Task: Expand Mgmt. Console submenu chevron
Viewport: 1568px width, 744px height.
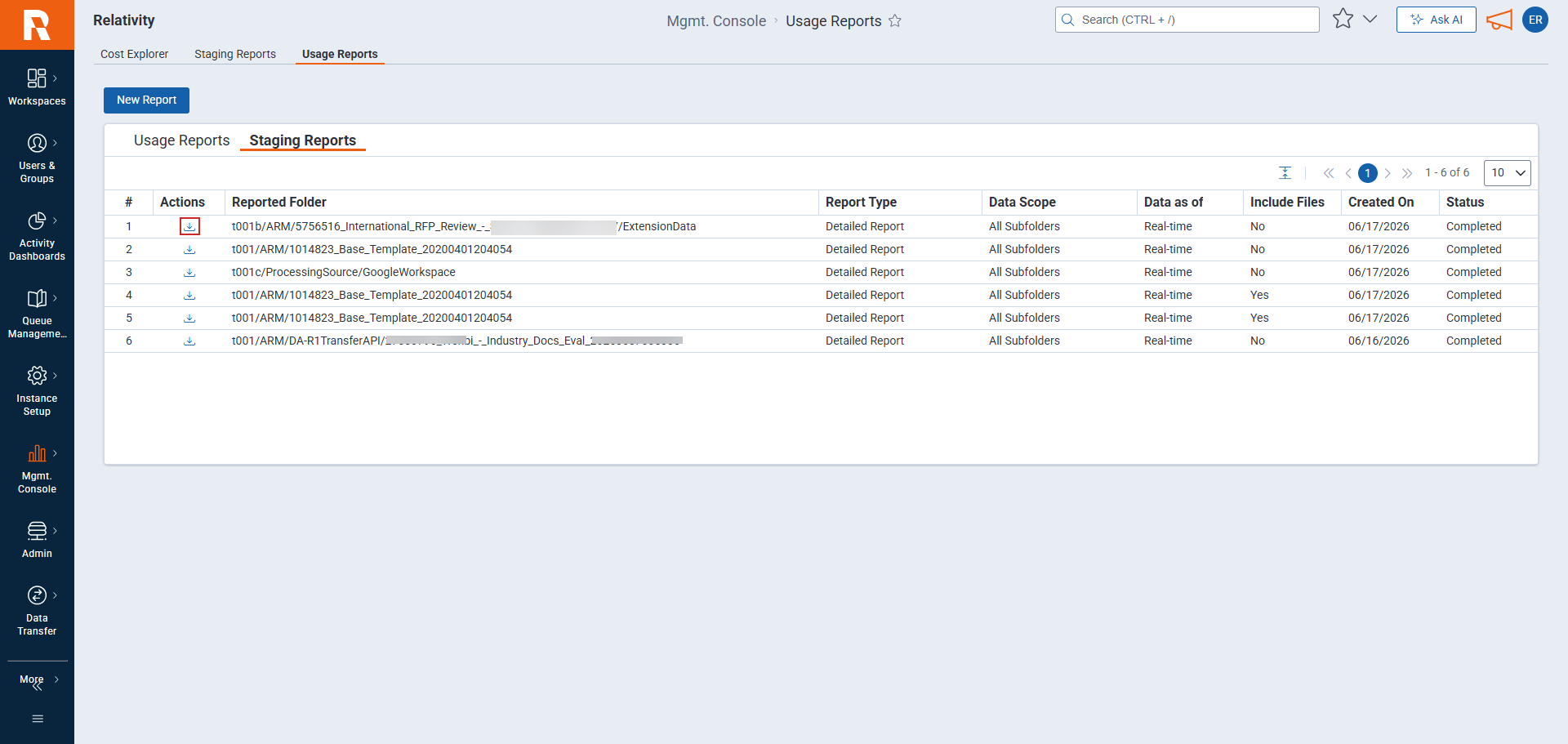Action: click(55, 453)
